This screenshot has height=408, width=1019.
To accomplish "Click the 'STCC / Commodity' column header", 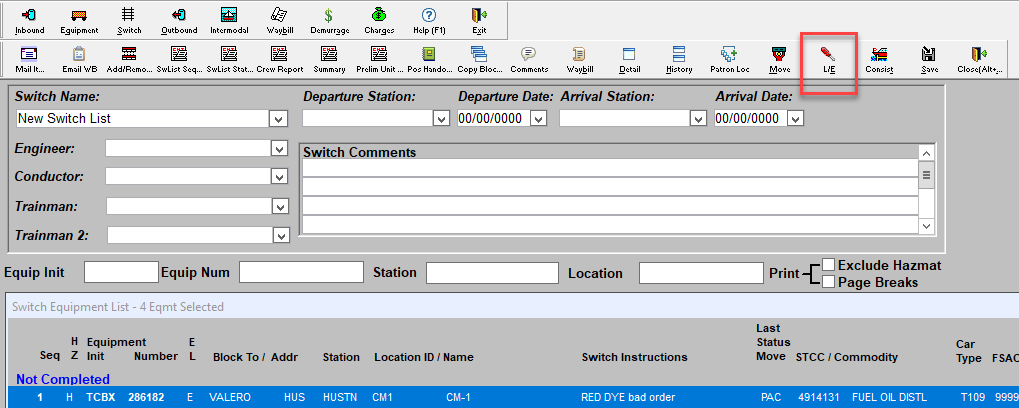I will (x=847, y=357).
